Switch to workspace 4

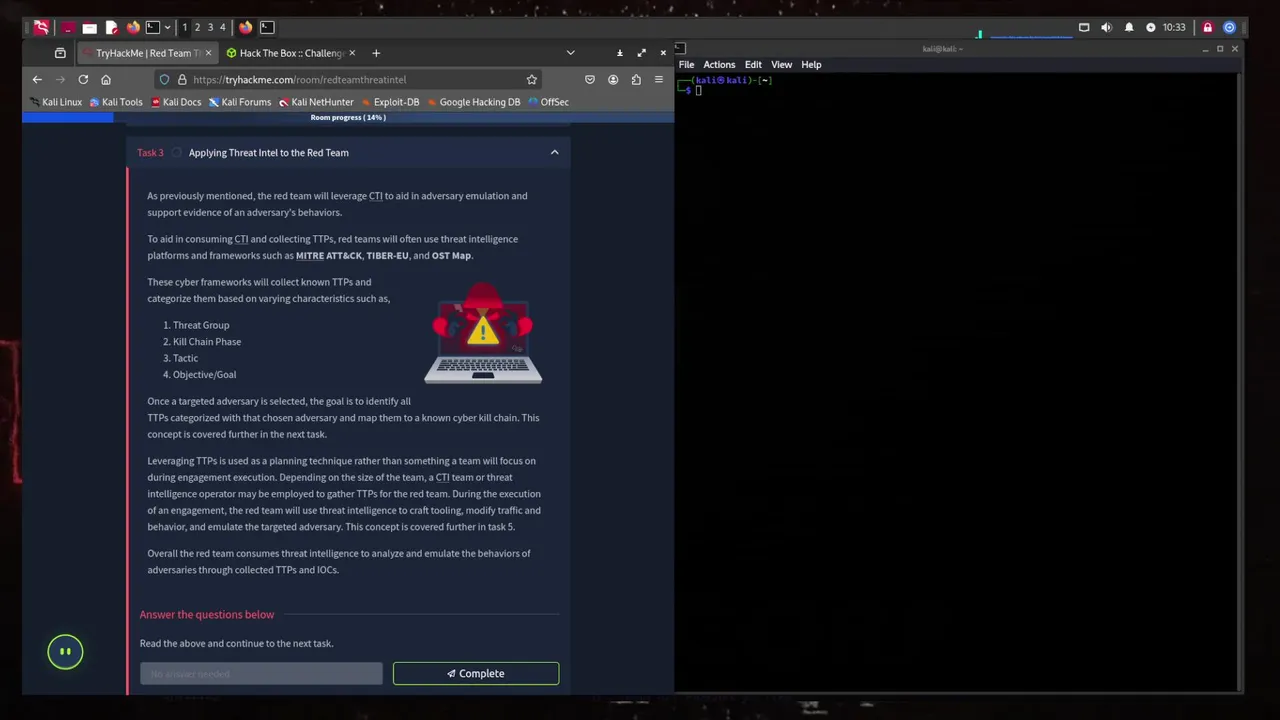(223, 27)
